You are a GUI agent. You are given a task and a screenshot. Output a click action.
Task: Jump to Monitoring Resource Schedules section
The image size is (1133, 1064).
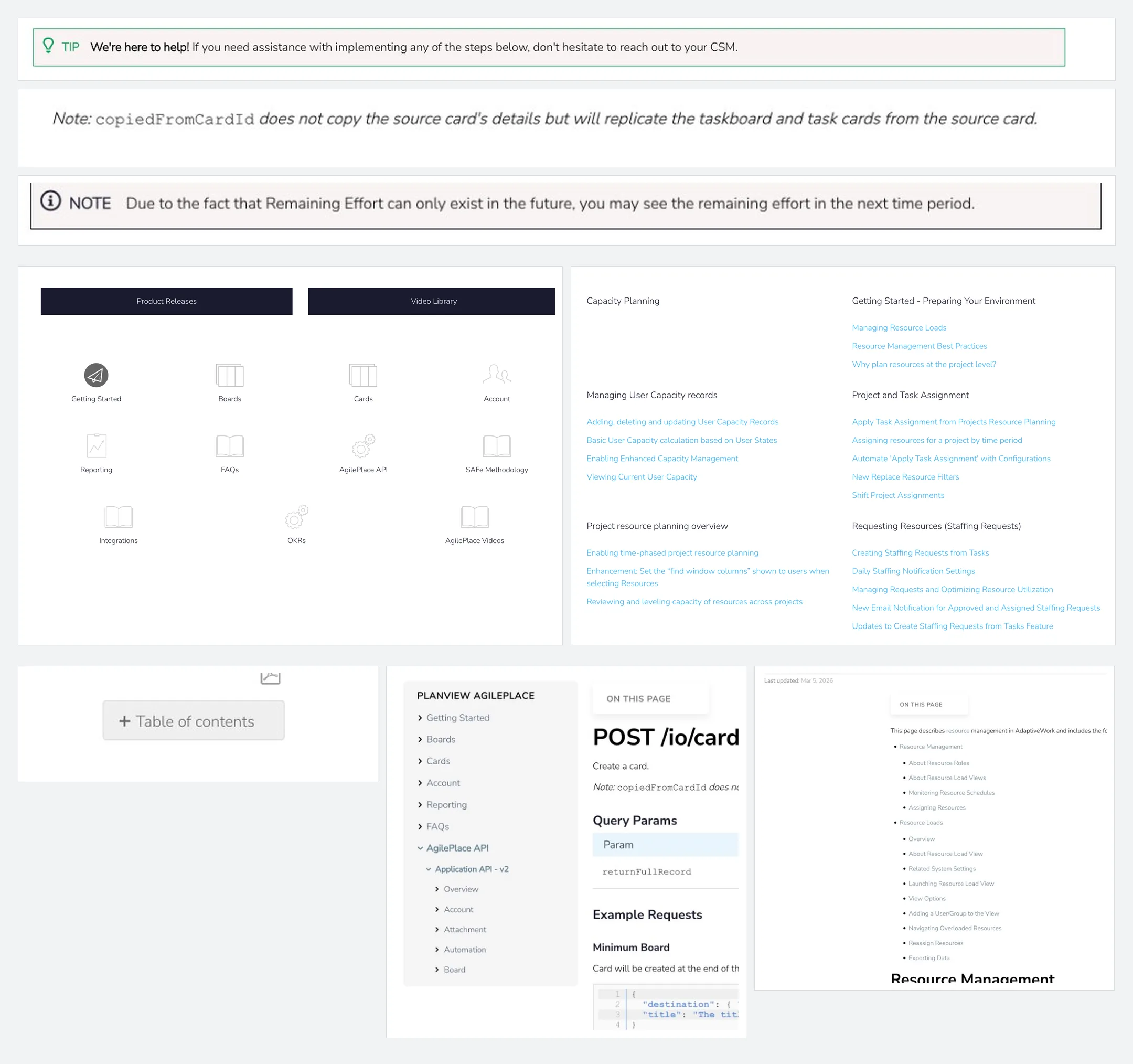(x=951, y=792)
